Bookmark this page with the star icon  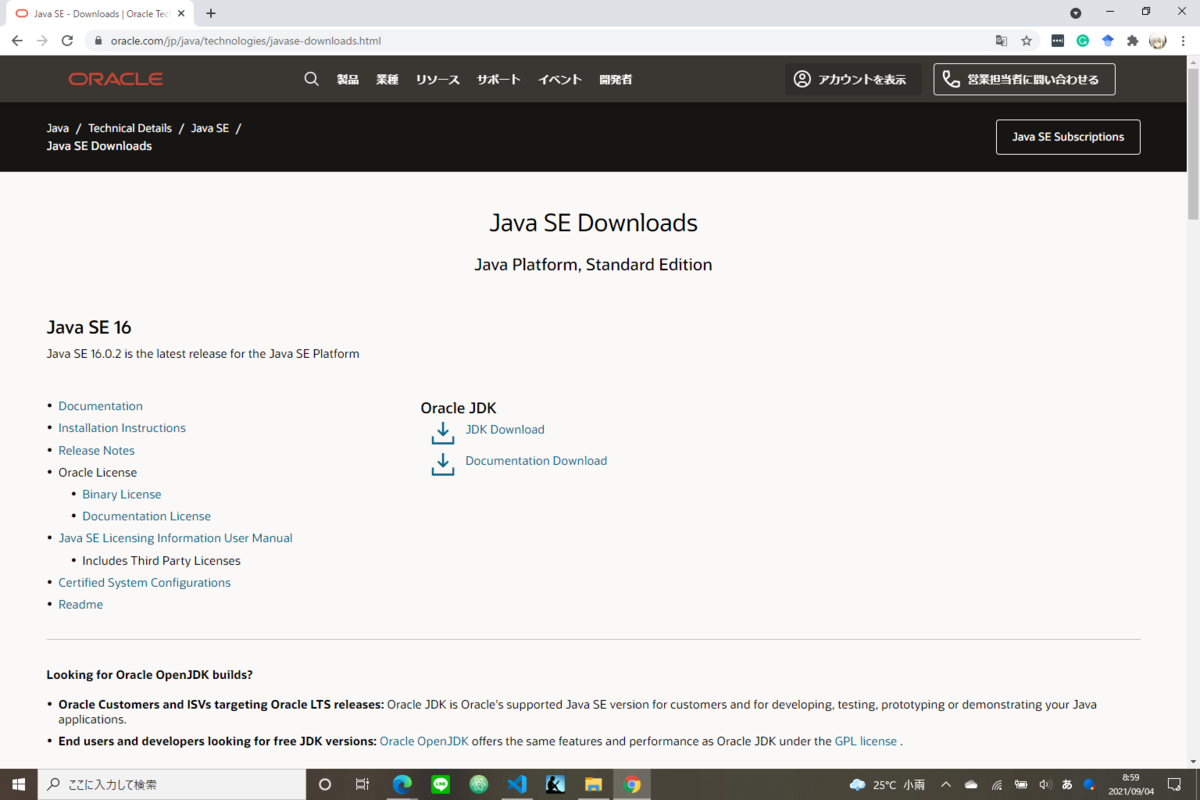(x=1027, y=41)
